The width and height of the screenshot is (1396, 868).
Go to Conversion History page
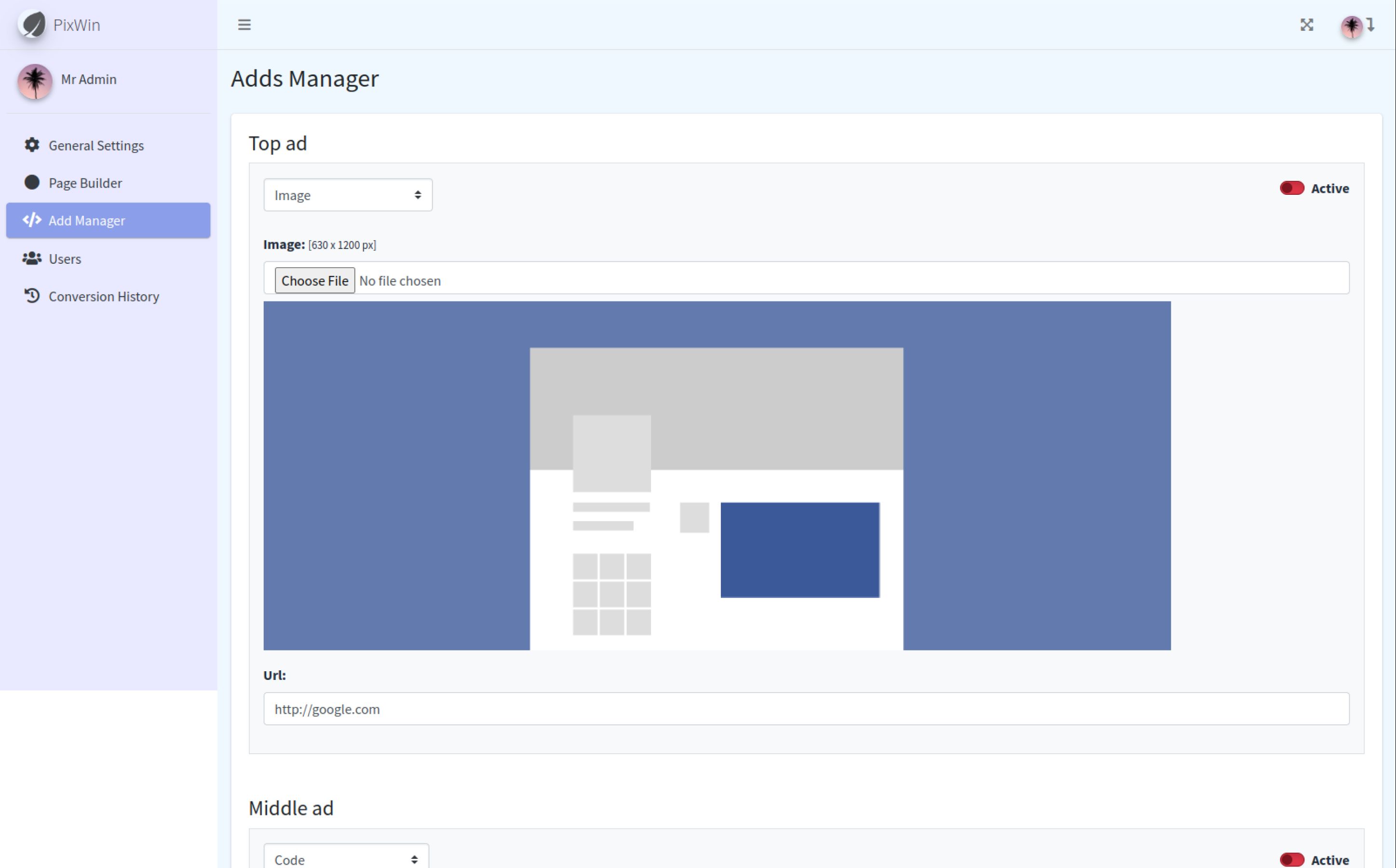103,296
